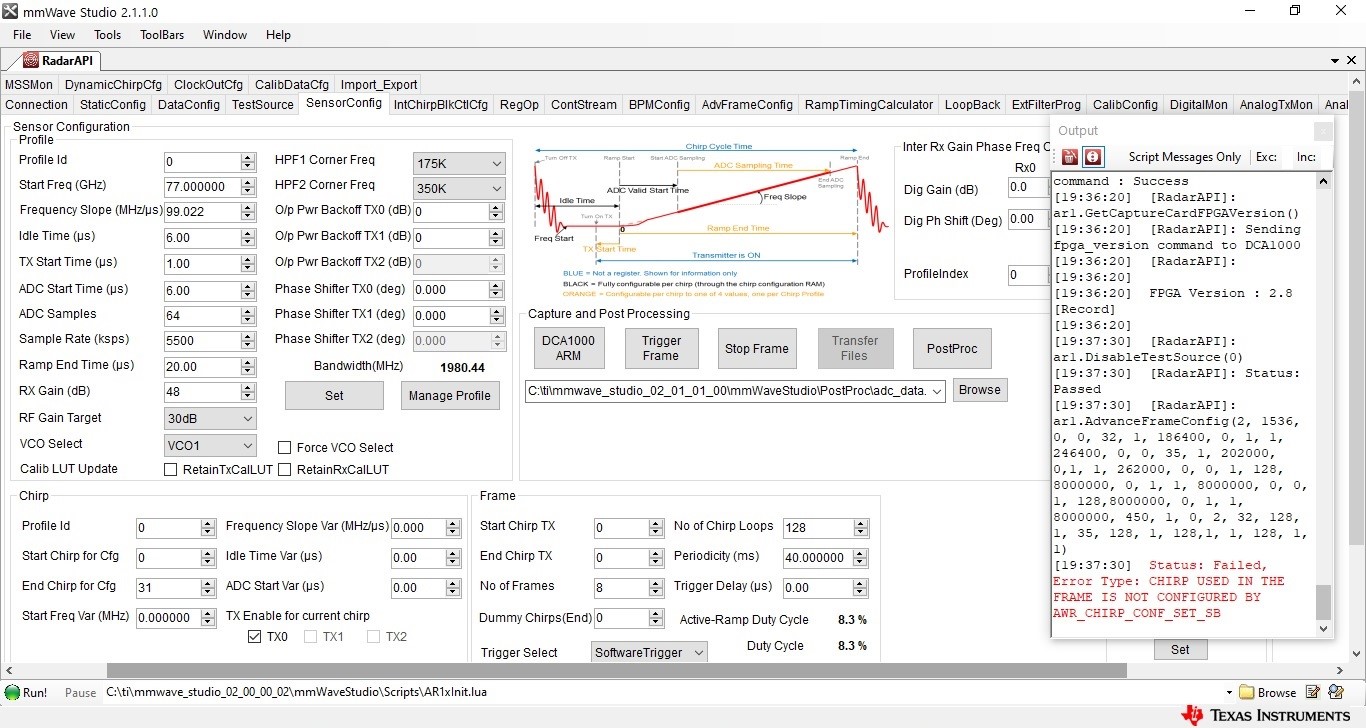Open the ToolBars menu
This screenshot has height=728, width=1366.
coord(162,35)
